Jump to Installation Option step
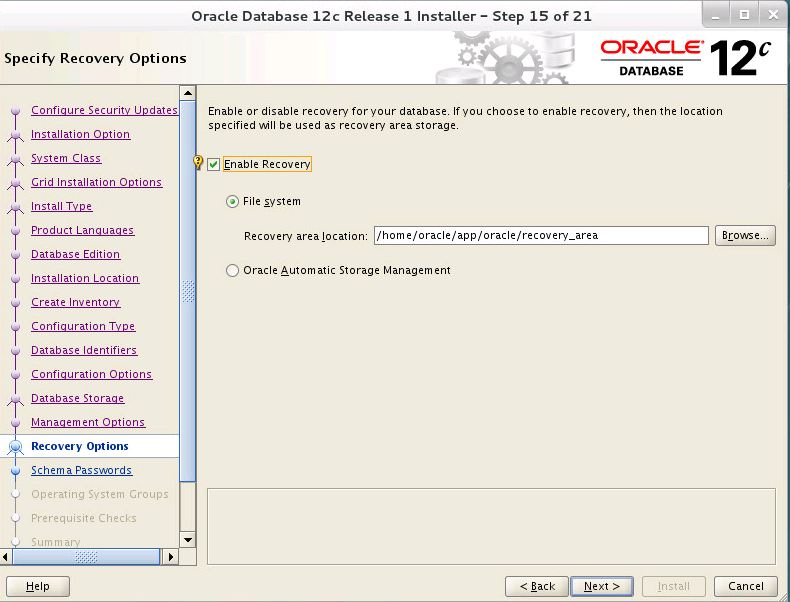Image resolution: width=790 pixels, height=602 pixels. coord(81,135)
